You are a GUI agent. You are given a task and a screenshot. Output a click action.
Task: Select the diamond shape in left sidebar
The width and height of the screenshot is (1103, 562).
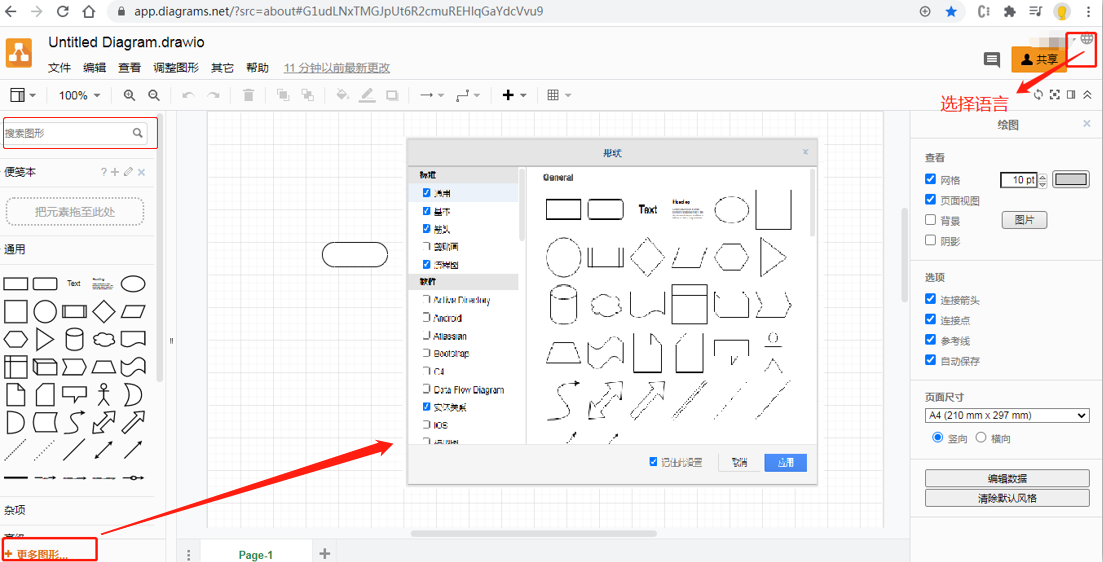(x=104, y=310)
